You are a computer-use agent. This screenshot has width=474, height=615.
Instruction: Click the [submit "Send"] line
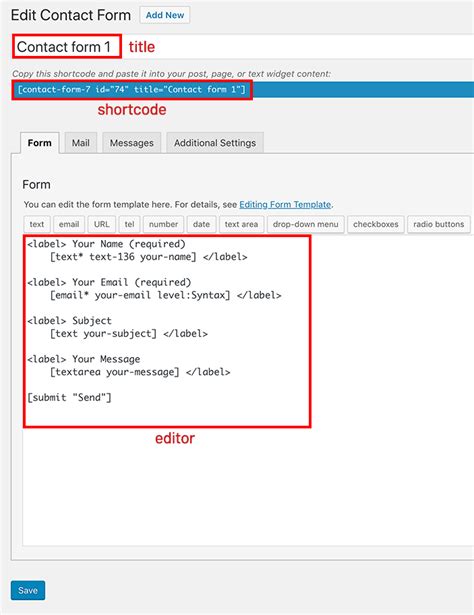[69, 398]
